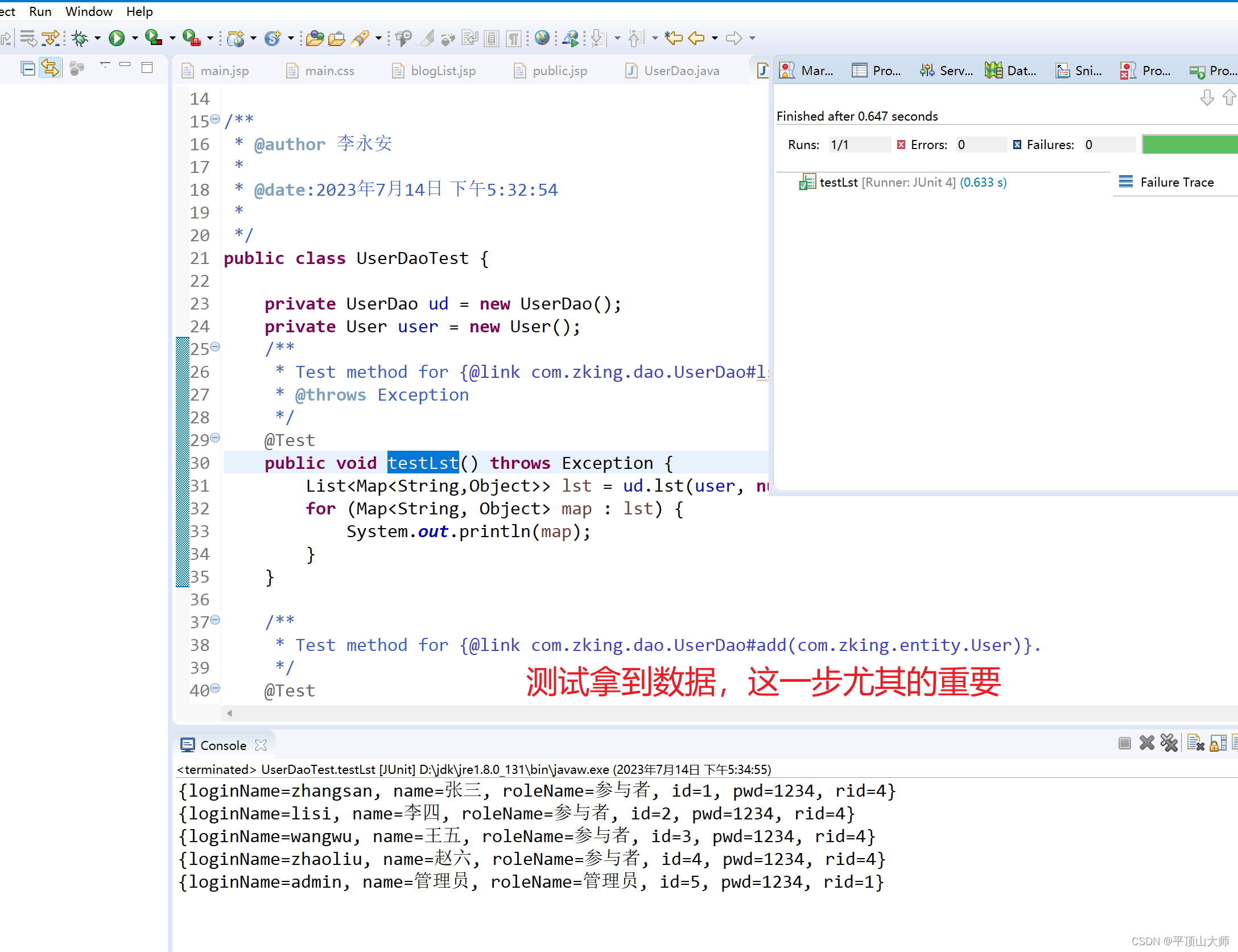
Task: Click the Search flashlight icon
Action: (x=360, y=38)
